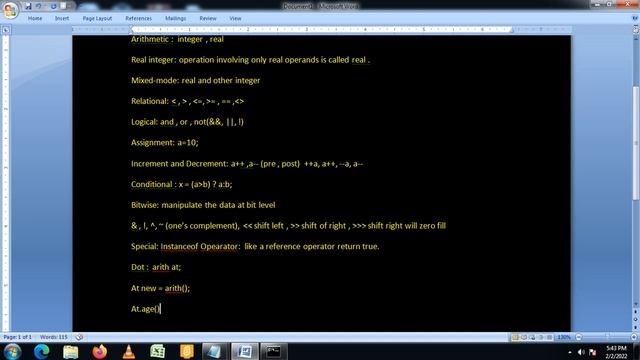Launch Firefox from the taskbar

100,351
